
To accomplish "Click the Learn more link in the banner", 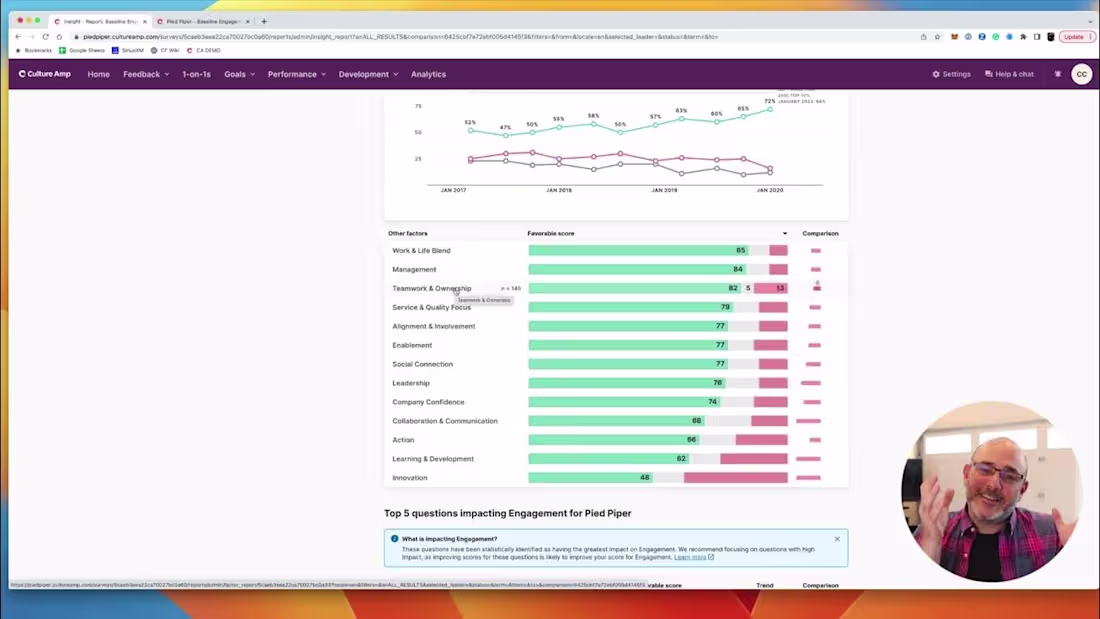I will 694,557.
